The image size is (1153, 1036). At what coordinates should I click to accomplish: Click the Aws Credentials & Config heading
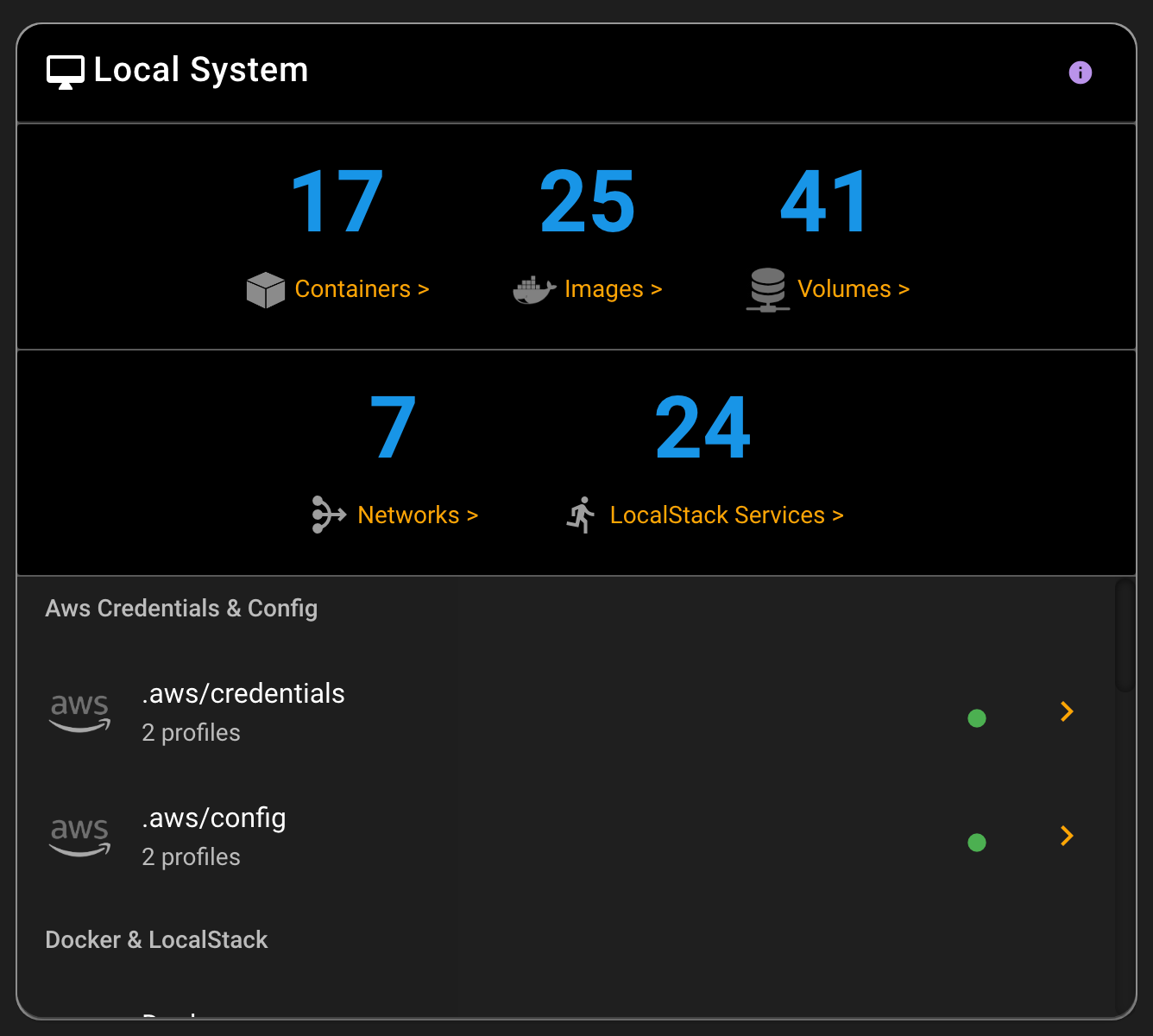181,609
